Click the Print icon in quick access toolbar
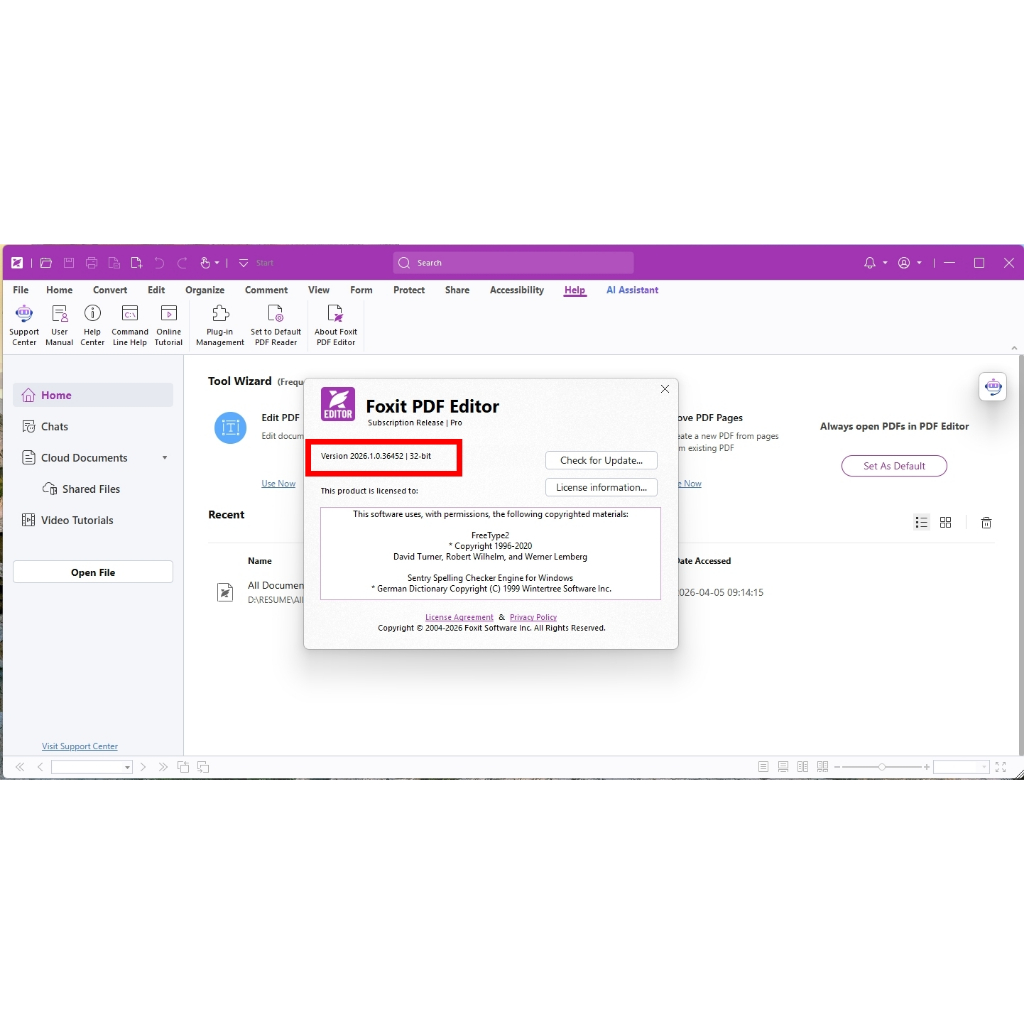 (91, 263)
